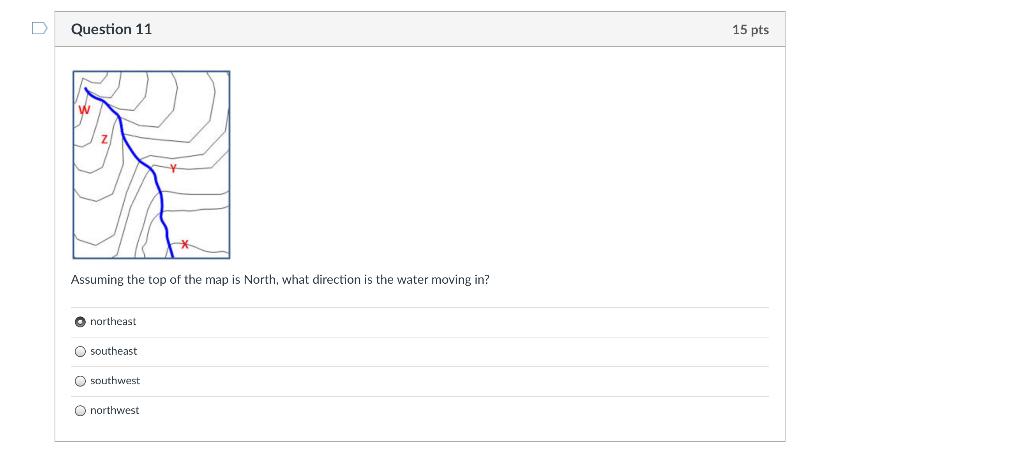Screen dimensions: 1024x463
Task: Click the 'southwest' answer label text
Action: (x=115, y=381)
